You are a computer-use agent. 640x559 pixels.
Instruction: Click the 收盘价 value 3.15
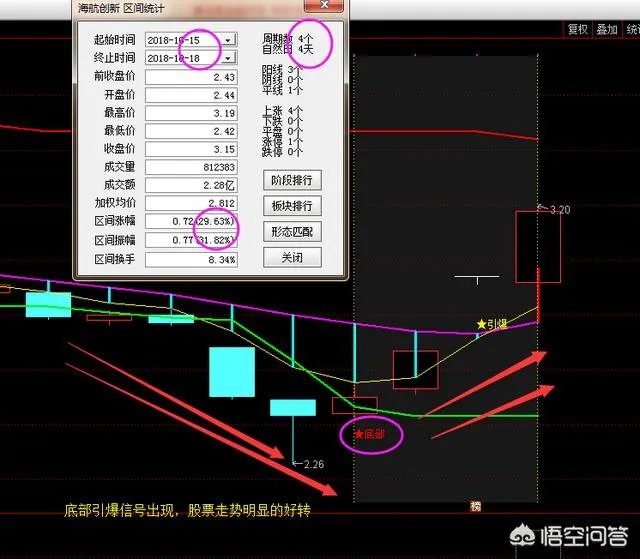point(191,149)
